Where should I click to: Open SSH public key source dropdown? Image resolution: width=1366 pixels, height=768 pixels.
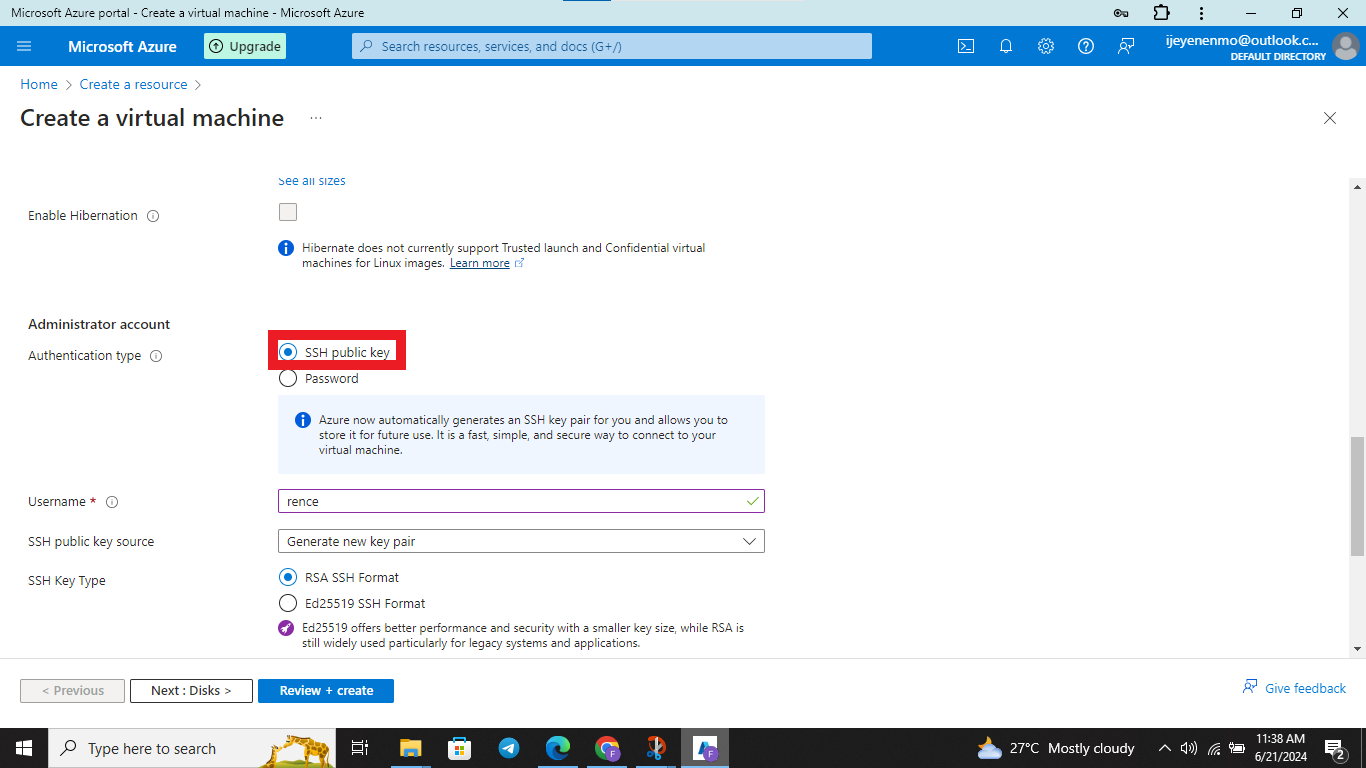click(x=521, y=541)
